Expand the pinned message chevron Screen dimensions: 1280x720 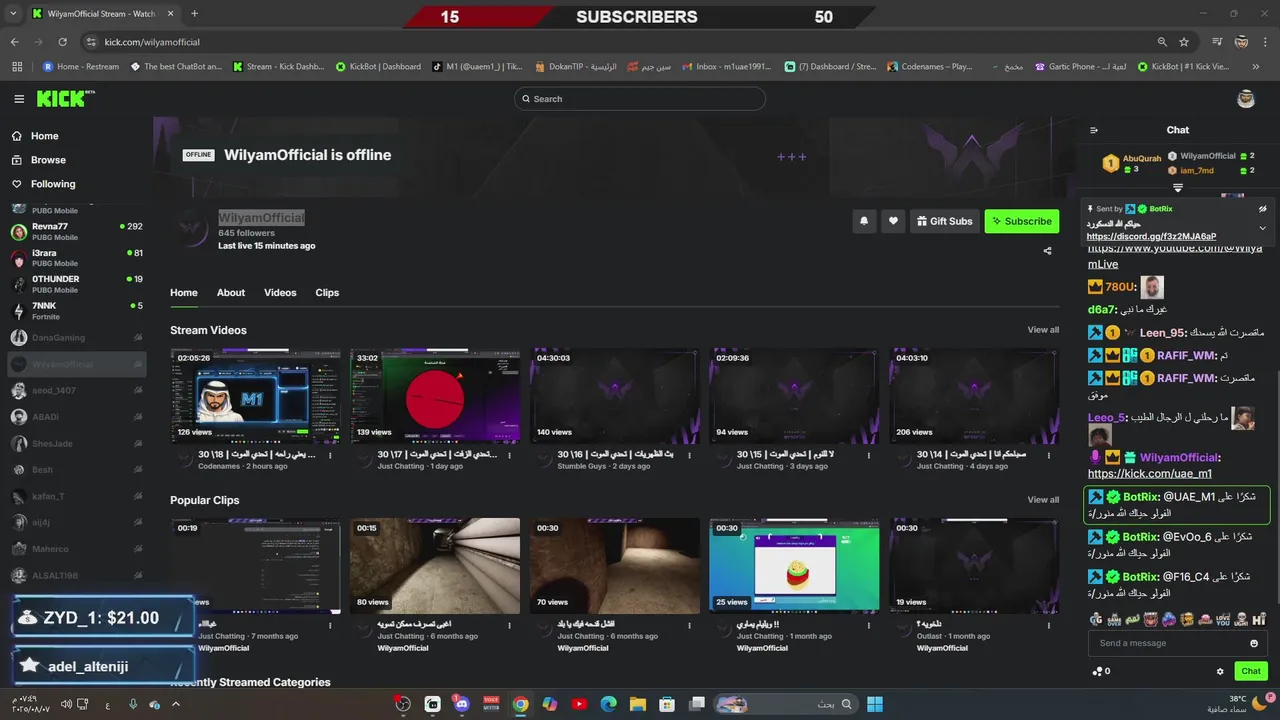pyautogui.click(x=1263, y=228)
